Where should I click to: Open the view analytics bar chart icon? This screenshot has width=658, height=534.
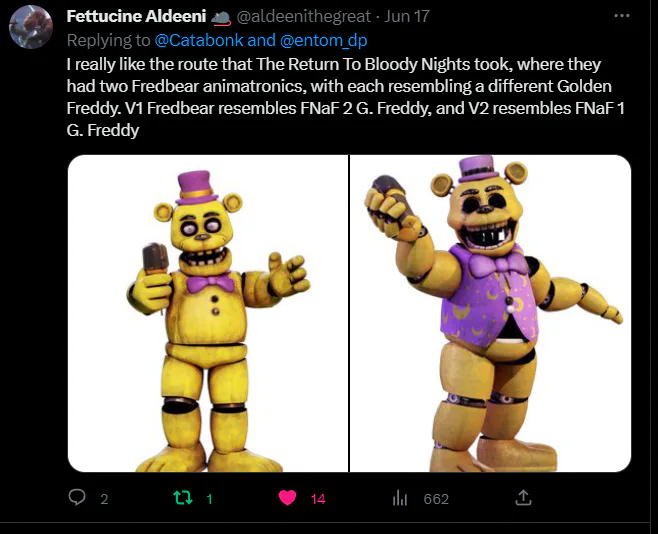coord(401,498)
